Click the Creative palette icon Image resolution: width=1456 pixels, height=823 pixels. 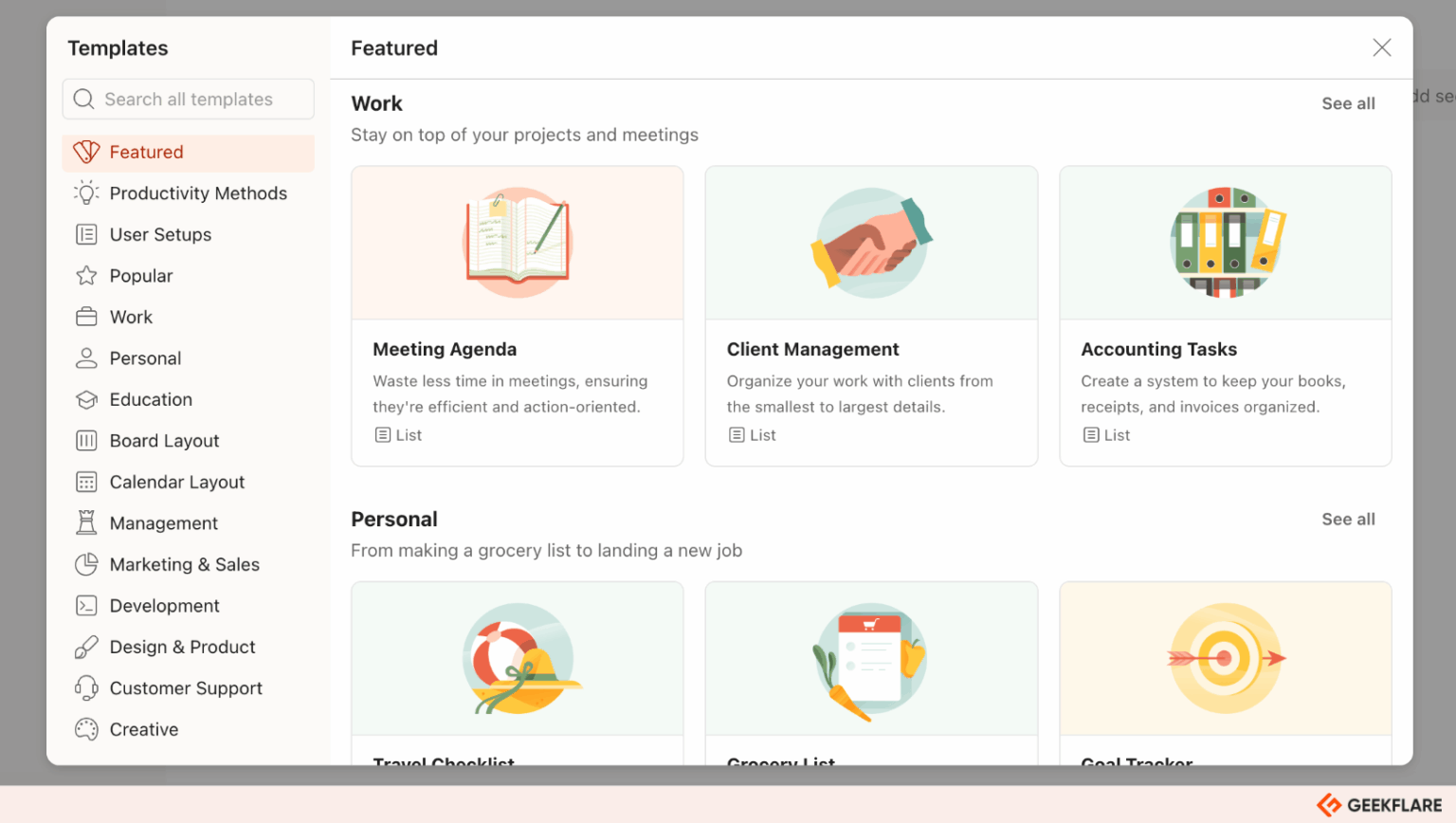[86, 729]
